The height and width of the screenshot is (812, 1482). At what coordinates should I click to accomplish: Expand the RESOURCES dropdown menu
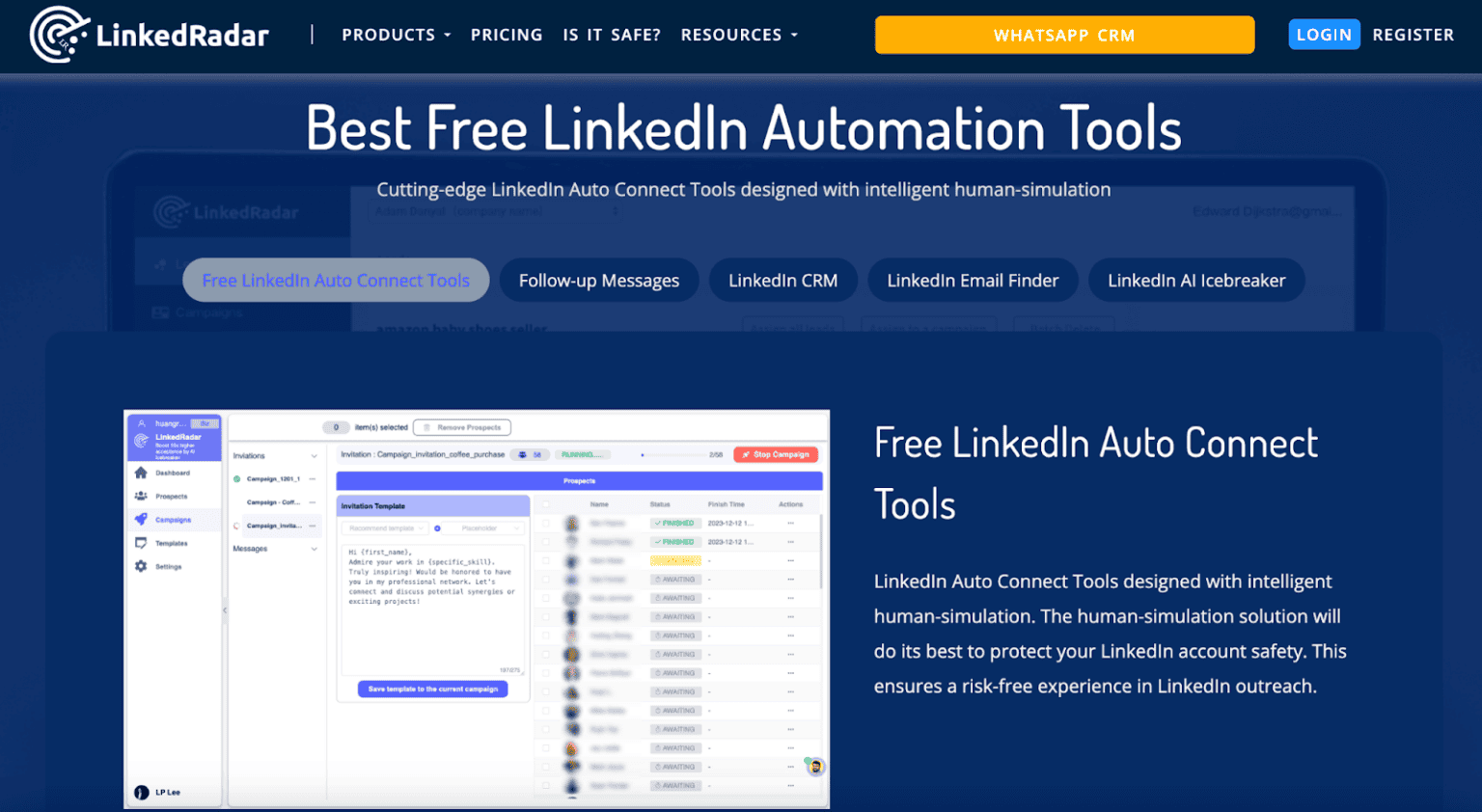pos(739,35)
